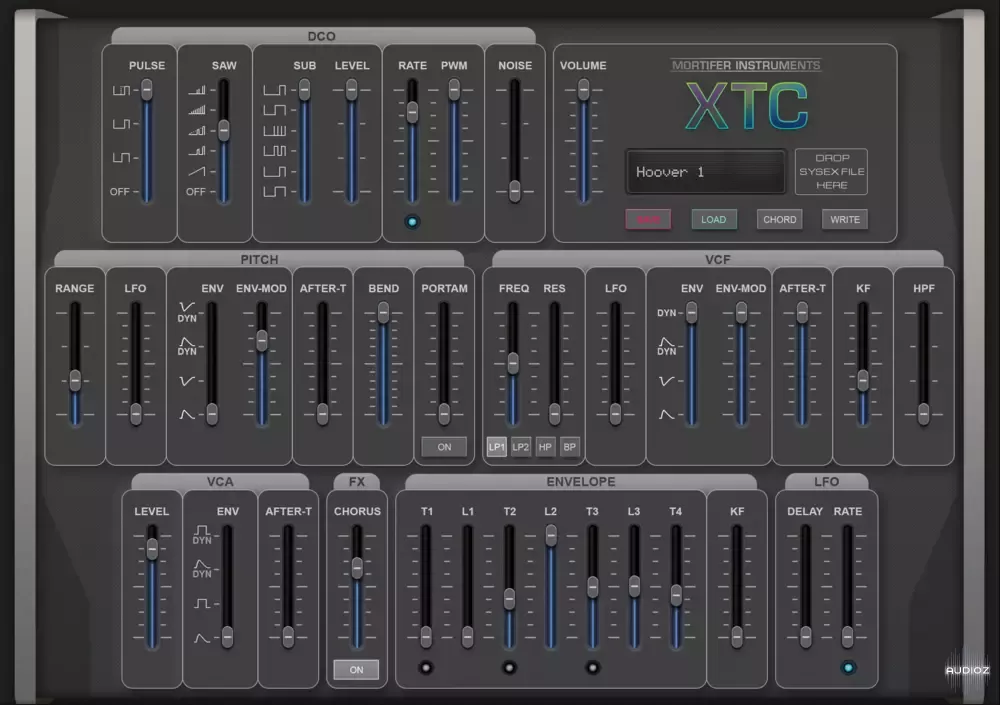Click the Mortifer Instruments label
Screen dimensions: 1000x705
(x=746, y=65)
